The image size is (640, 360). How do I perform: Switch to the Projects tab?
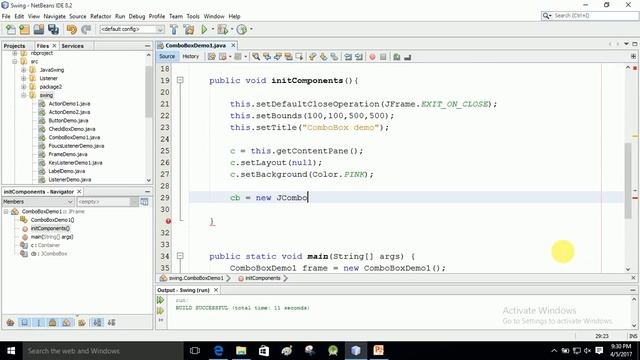[15, 46]
